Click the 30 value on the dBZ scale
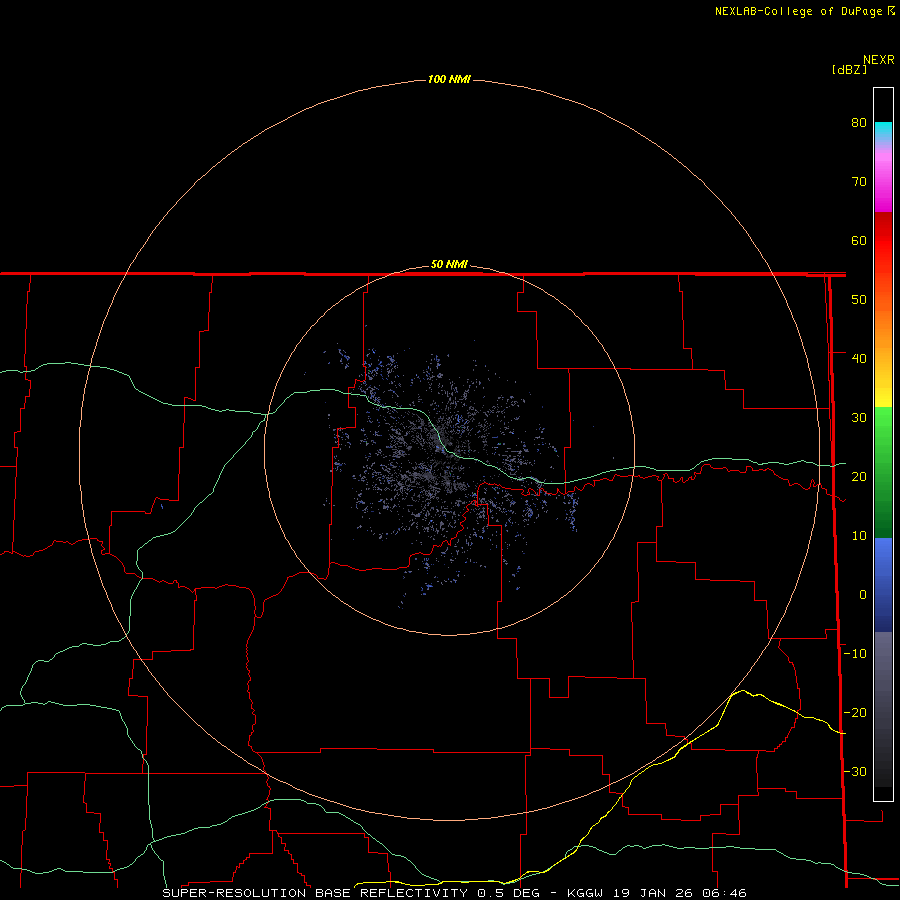The width and height of the screenshot is (900, 900). pyautogui.click(x=859, y=417)
